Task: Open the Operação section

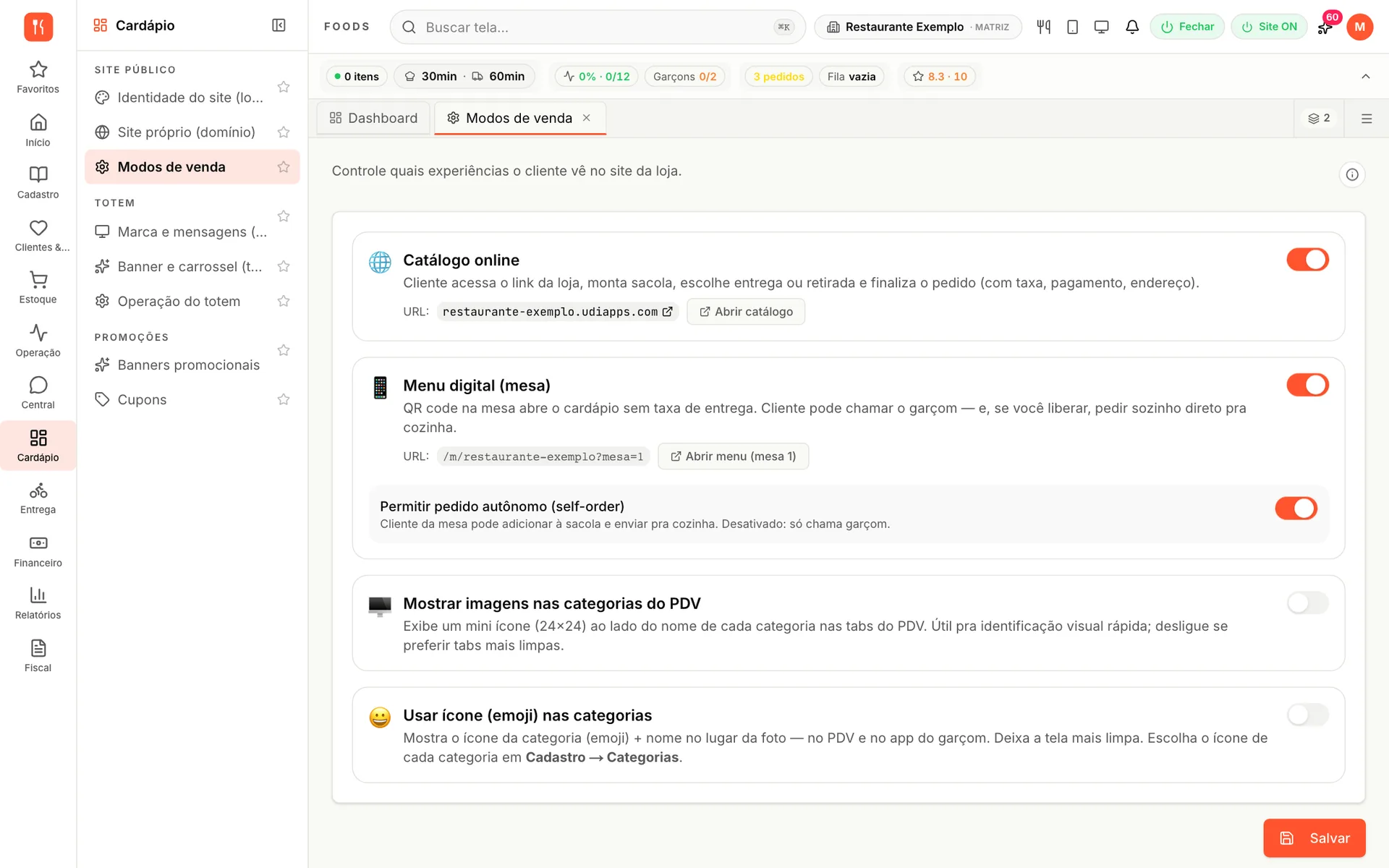Action: (38, 341)
